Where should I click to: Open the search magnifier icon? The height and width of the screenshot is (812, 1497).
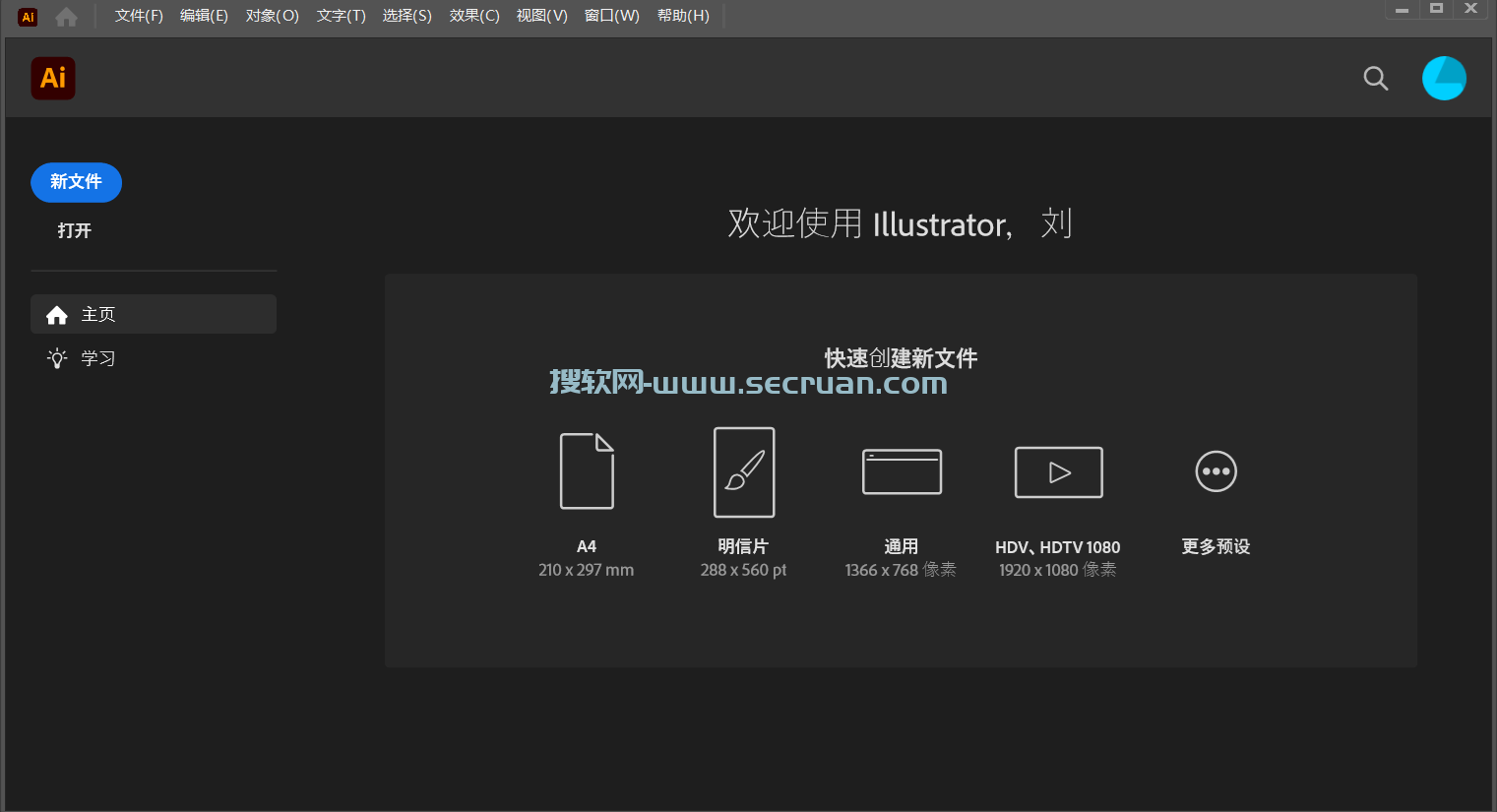pyautogui.click(x=1376, y=79)
